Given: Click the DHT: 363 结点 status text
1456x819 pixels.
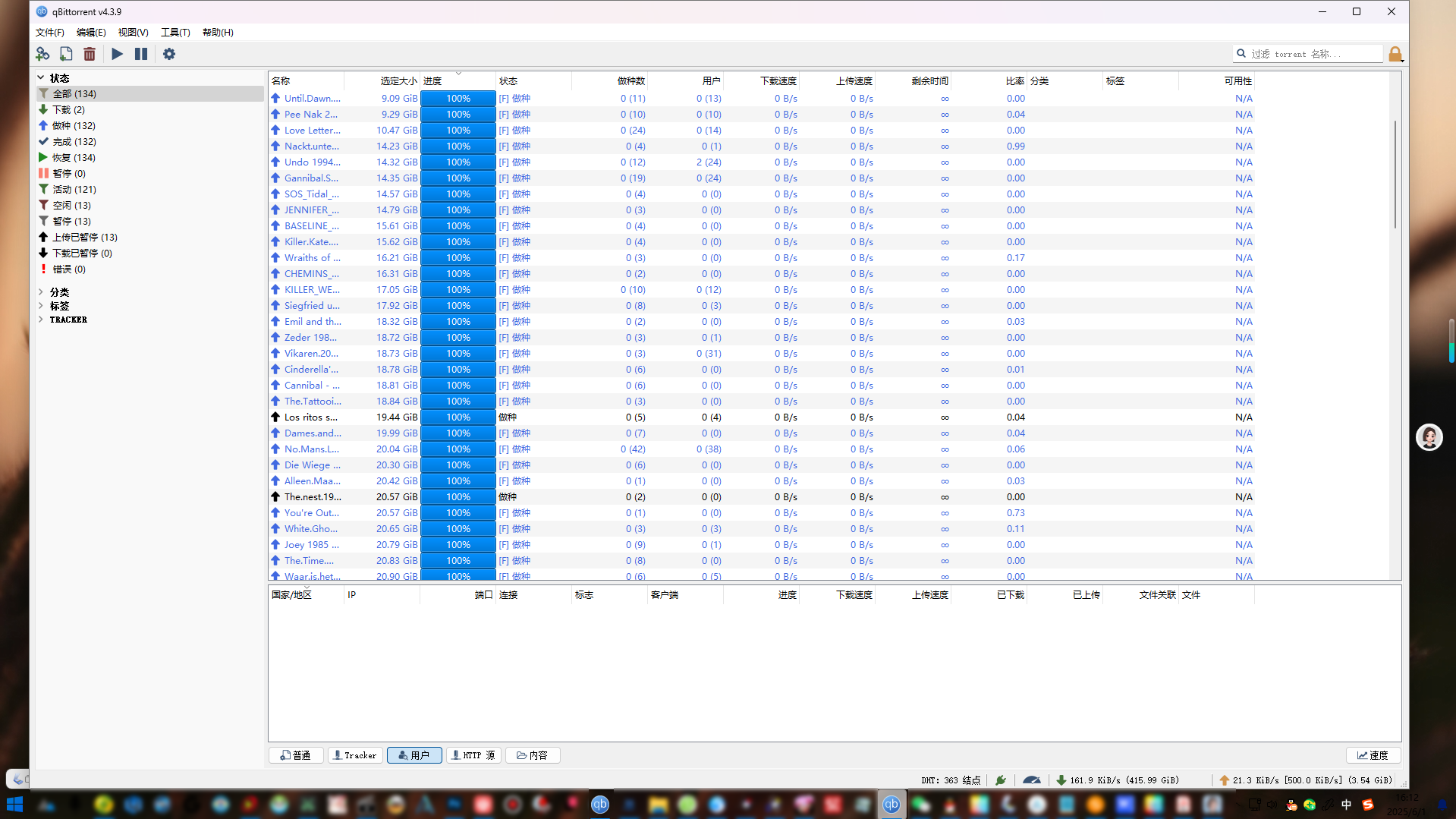Looking at the screenshot, I should 951,780.
